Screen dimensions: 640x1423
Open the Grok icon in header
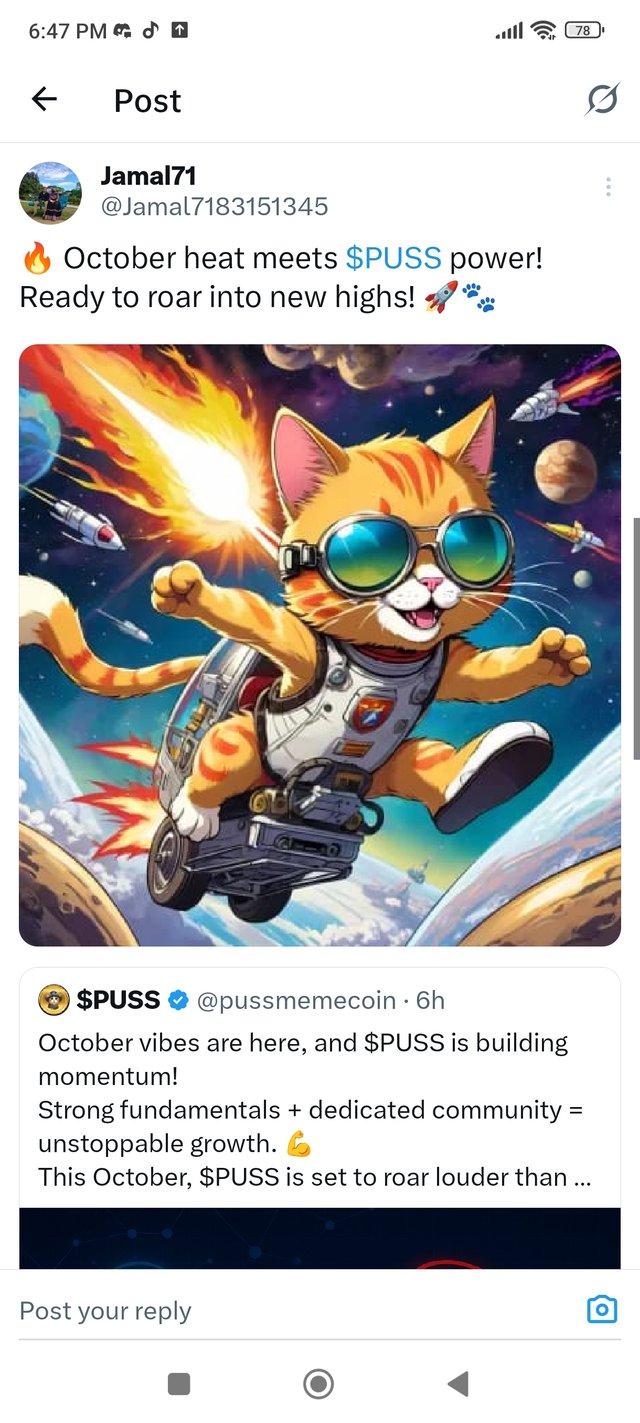602,99
